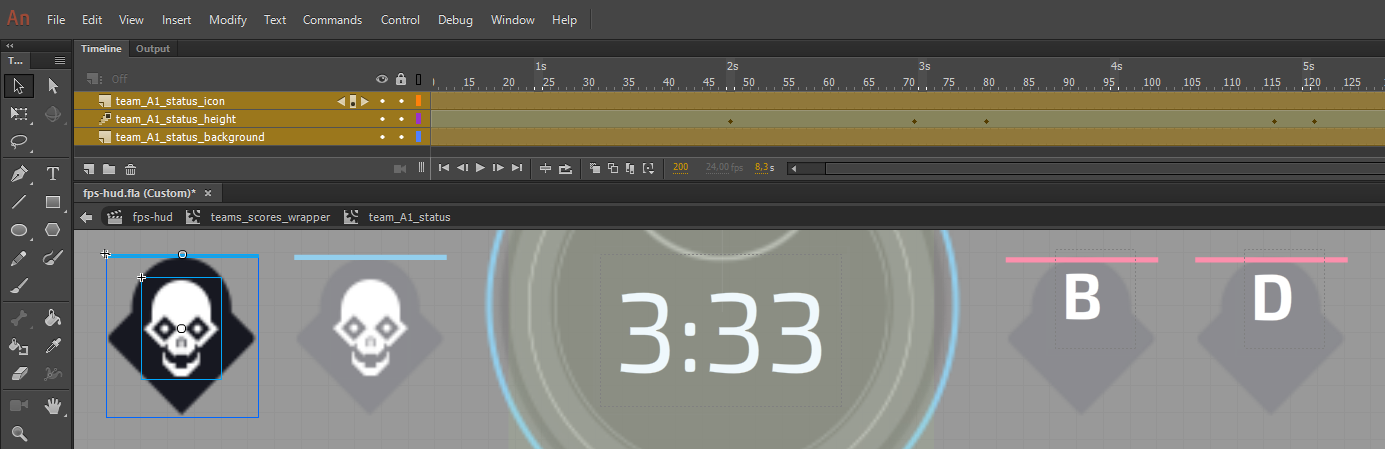
Task: Select the Pen tool
Action: [18, 174]
